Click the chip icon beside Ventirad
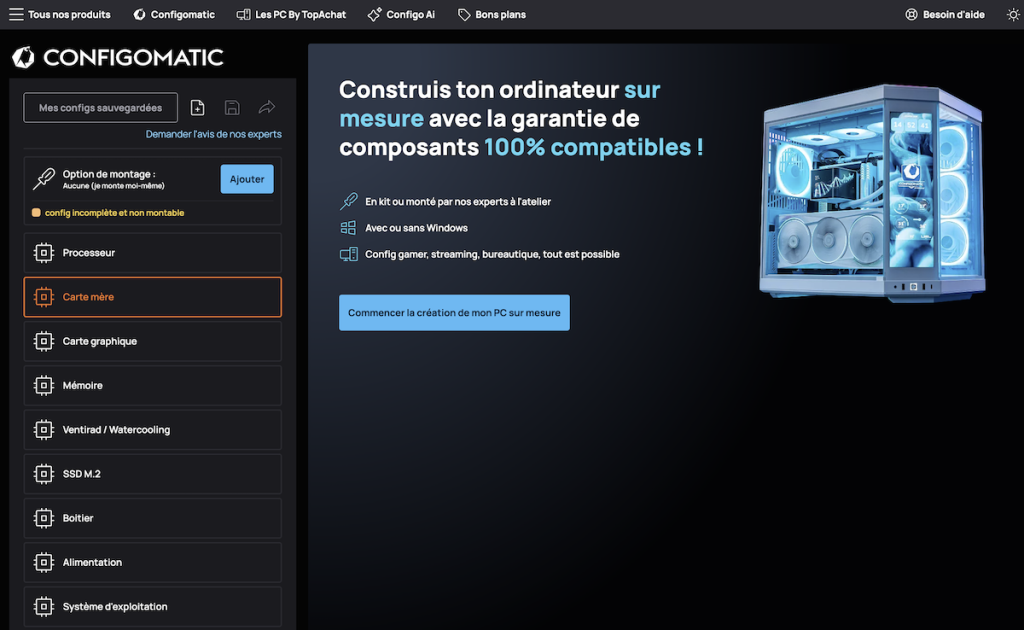 tap(44, 430)
